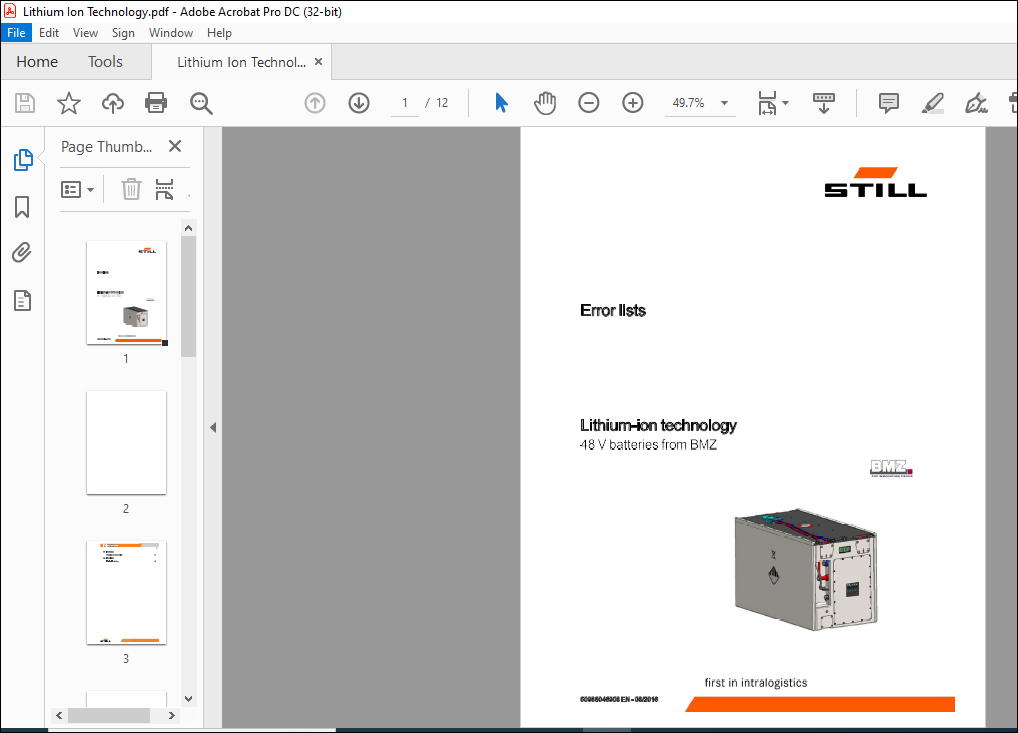This screenshot has width=1018, height=733.
Task: Open the Help menu
Action: (219, 32)
